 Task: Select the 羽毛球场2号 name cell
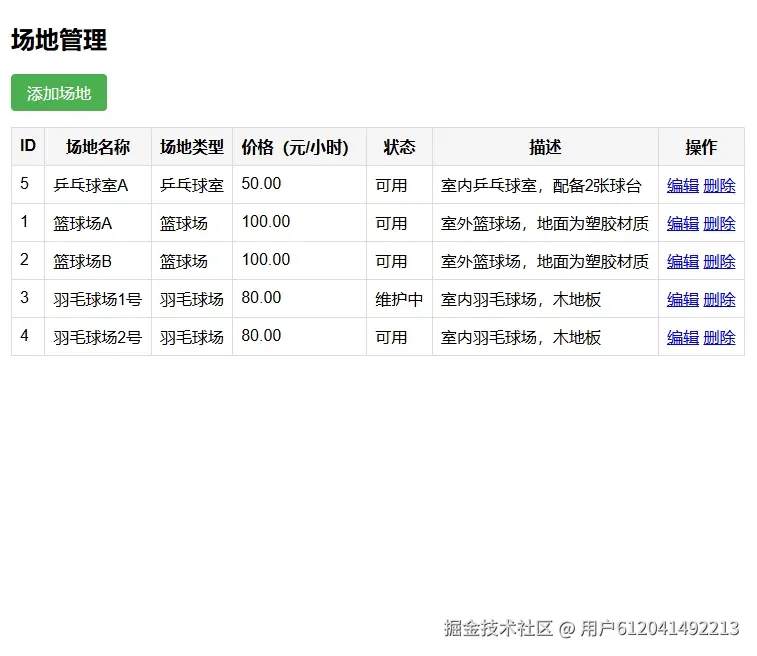98,337
